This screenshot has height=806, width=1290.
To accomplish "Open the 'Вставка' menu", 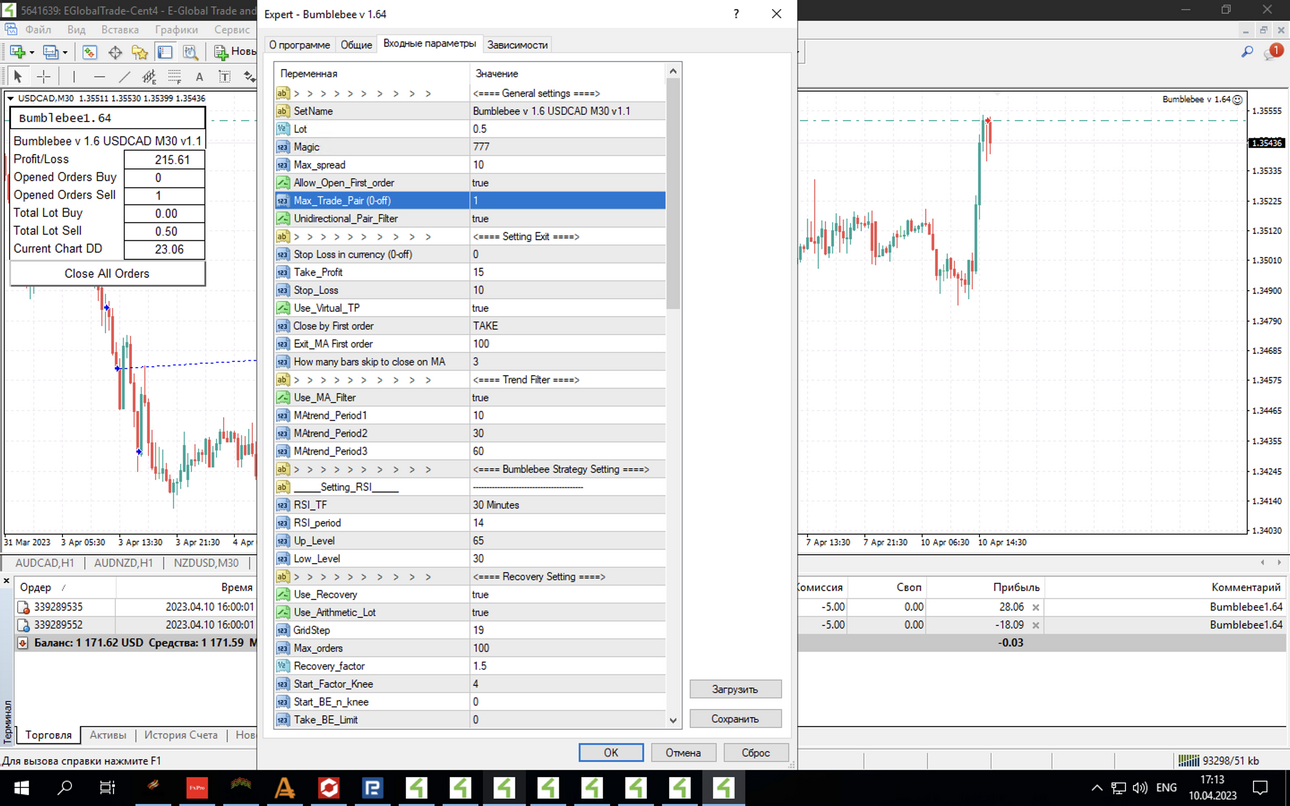I will (x=120, y=30).
